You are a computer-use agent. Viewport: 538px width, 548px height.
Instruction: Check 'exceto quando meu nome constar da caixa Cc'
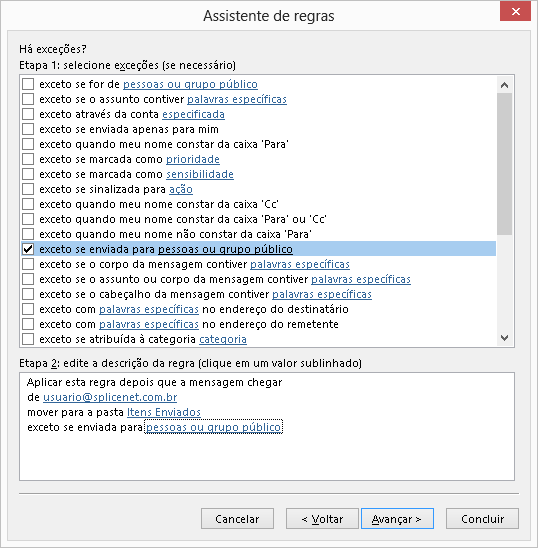click(28, 204)
